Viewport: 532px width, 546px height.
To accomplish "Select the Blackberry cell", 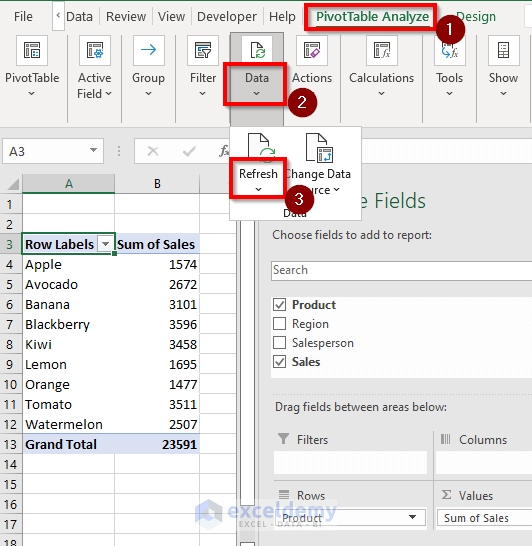I will pyautogui.click(x=69, y=325).
